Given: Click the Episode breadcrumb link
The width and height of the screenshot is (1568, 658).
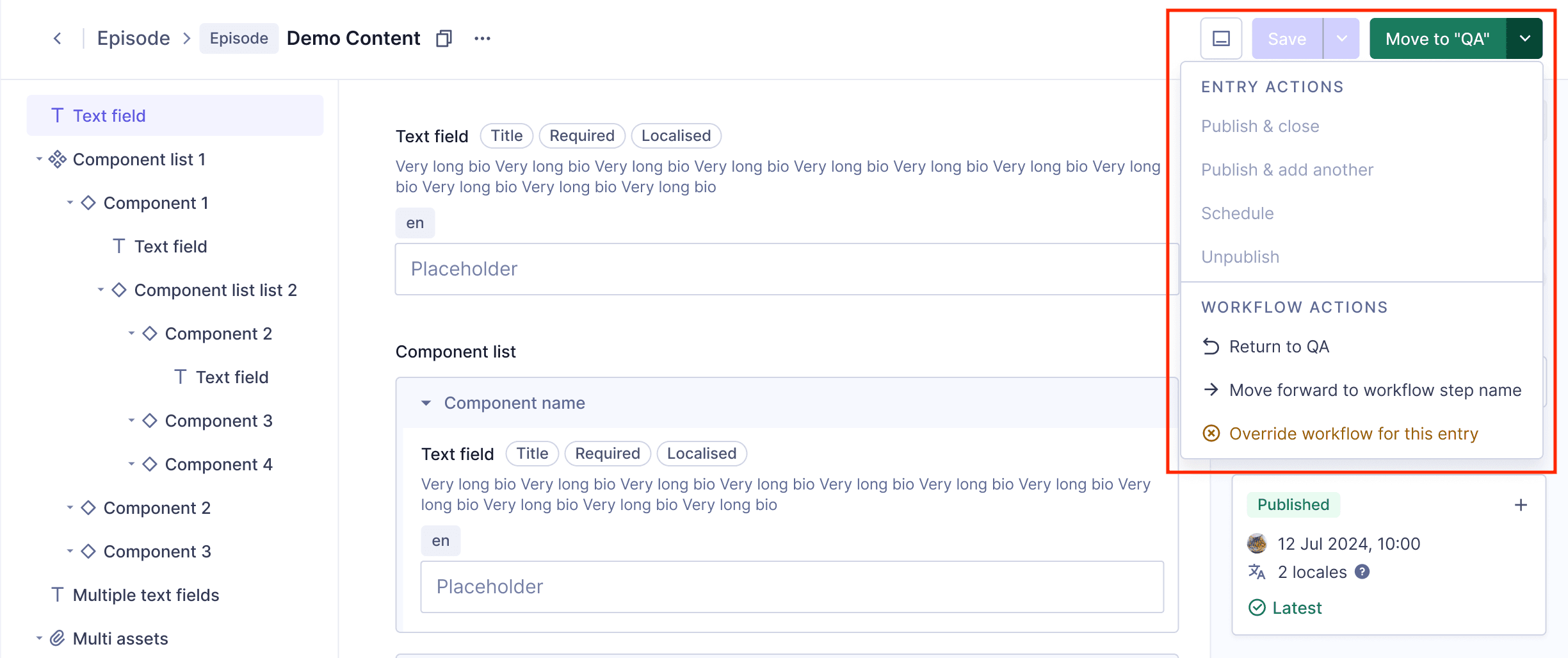Looking at the screenshot, I should pyautogui.click(x=133, y=38).
